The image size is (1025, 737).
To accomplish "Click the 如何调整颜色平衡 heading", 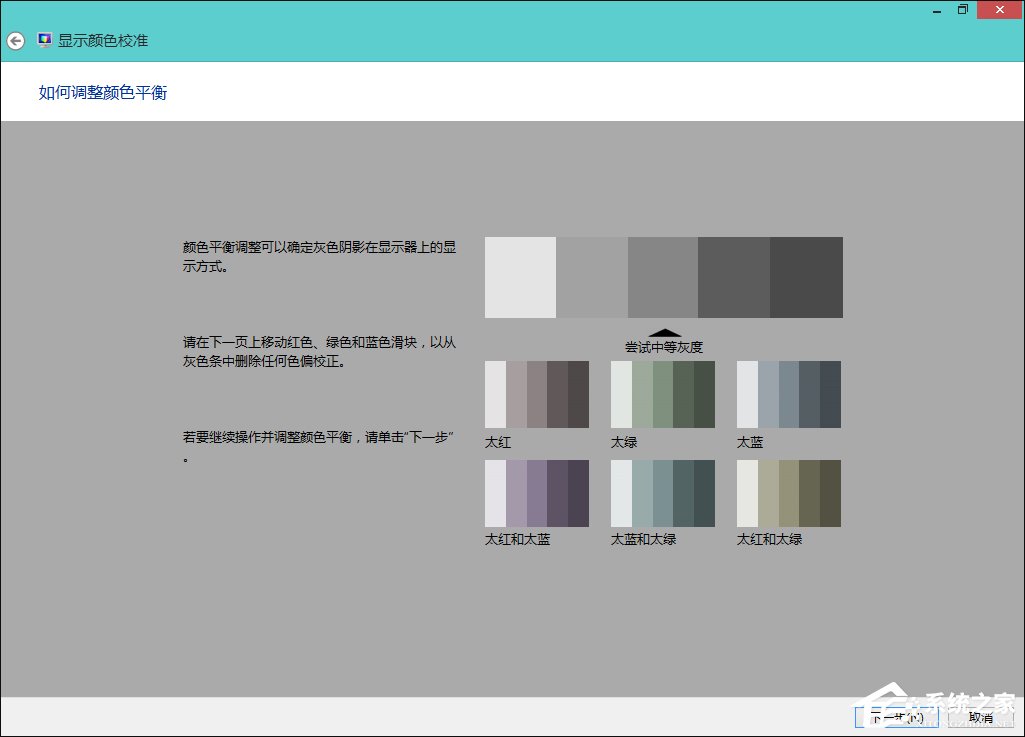I will 102,92.
